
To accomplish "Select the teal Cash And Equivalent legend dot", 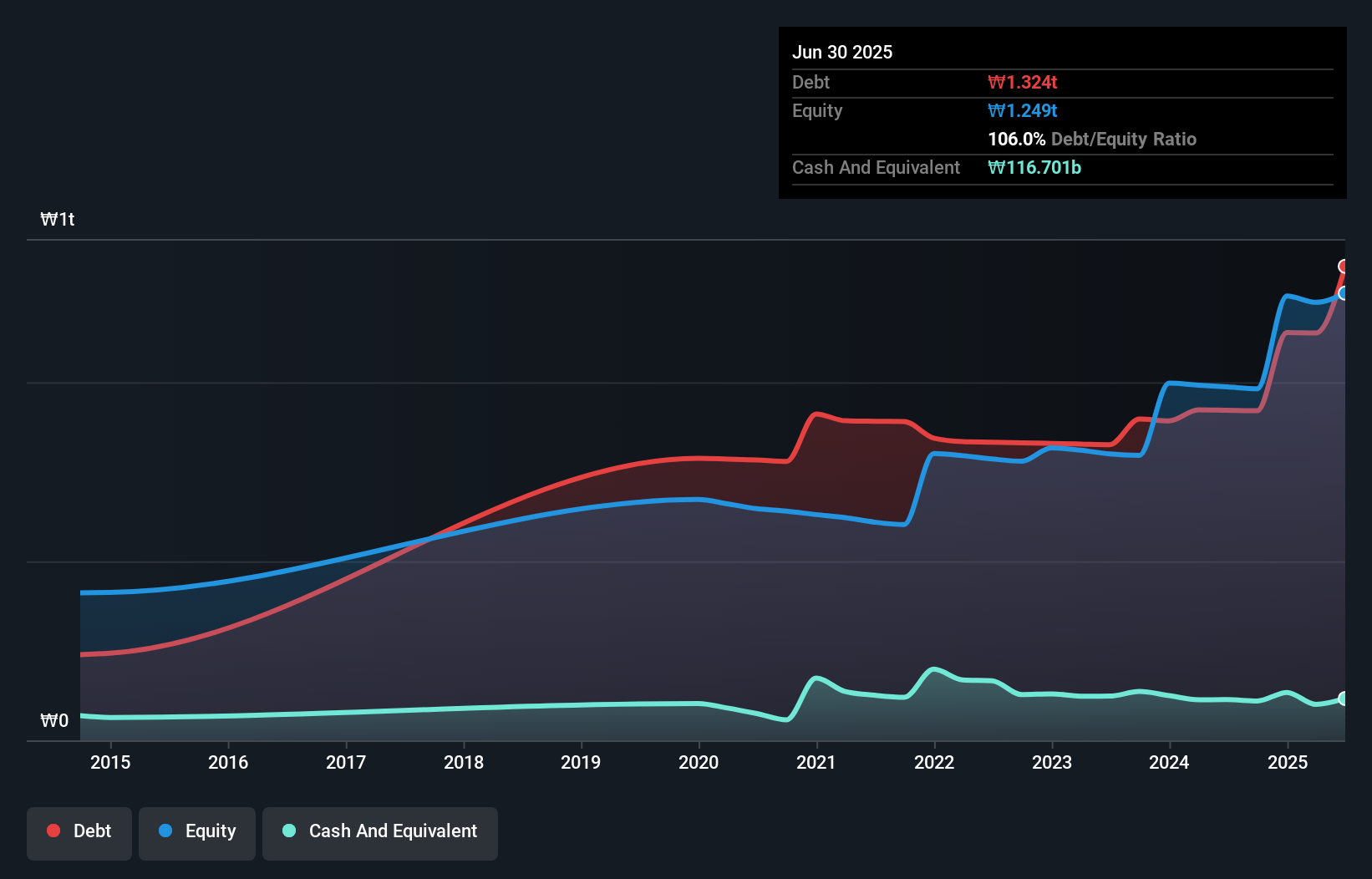I will pos(288,831).
